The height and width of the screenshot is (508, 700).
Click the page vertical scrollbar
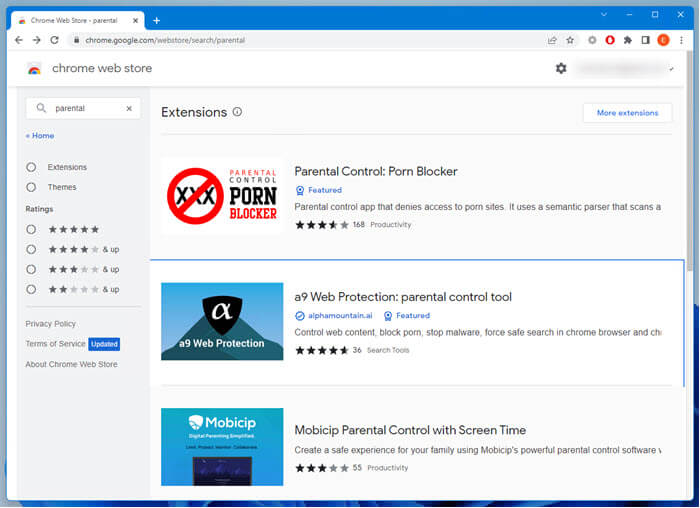(690, 161)
